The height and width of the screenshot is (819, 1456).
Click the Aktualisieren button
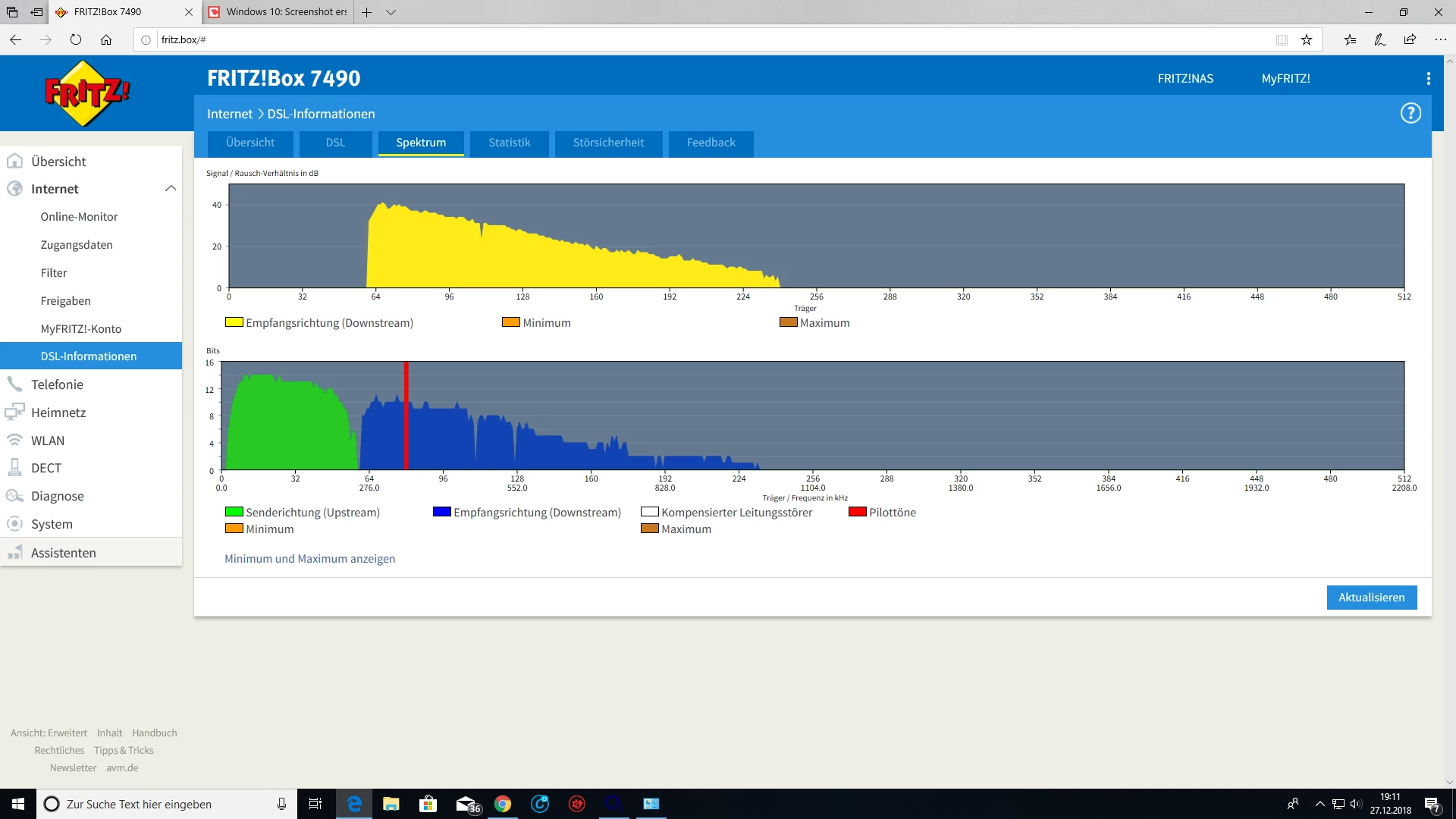click(1371, 598)
